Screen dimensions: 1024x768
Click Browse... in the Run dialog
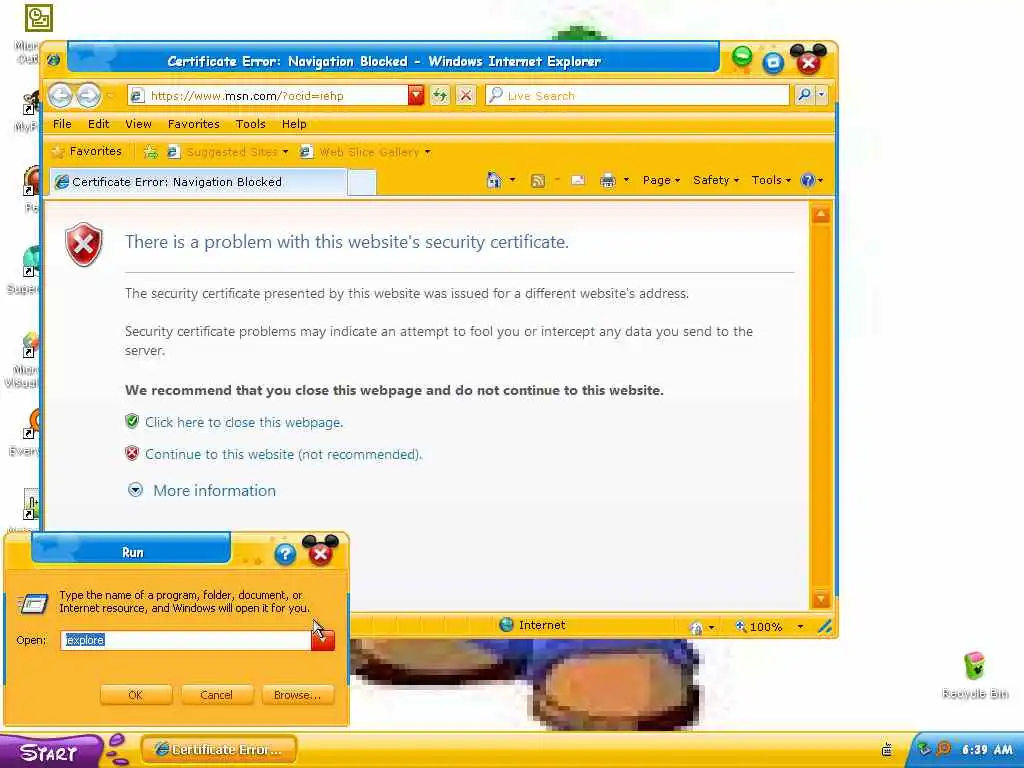click(x=297, y=695)
